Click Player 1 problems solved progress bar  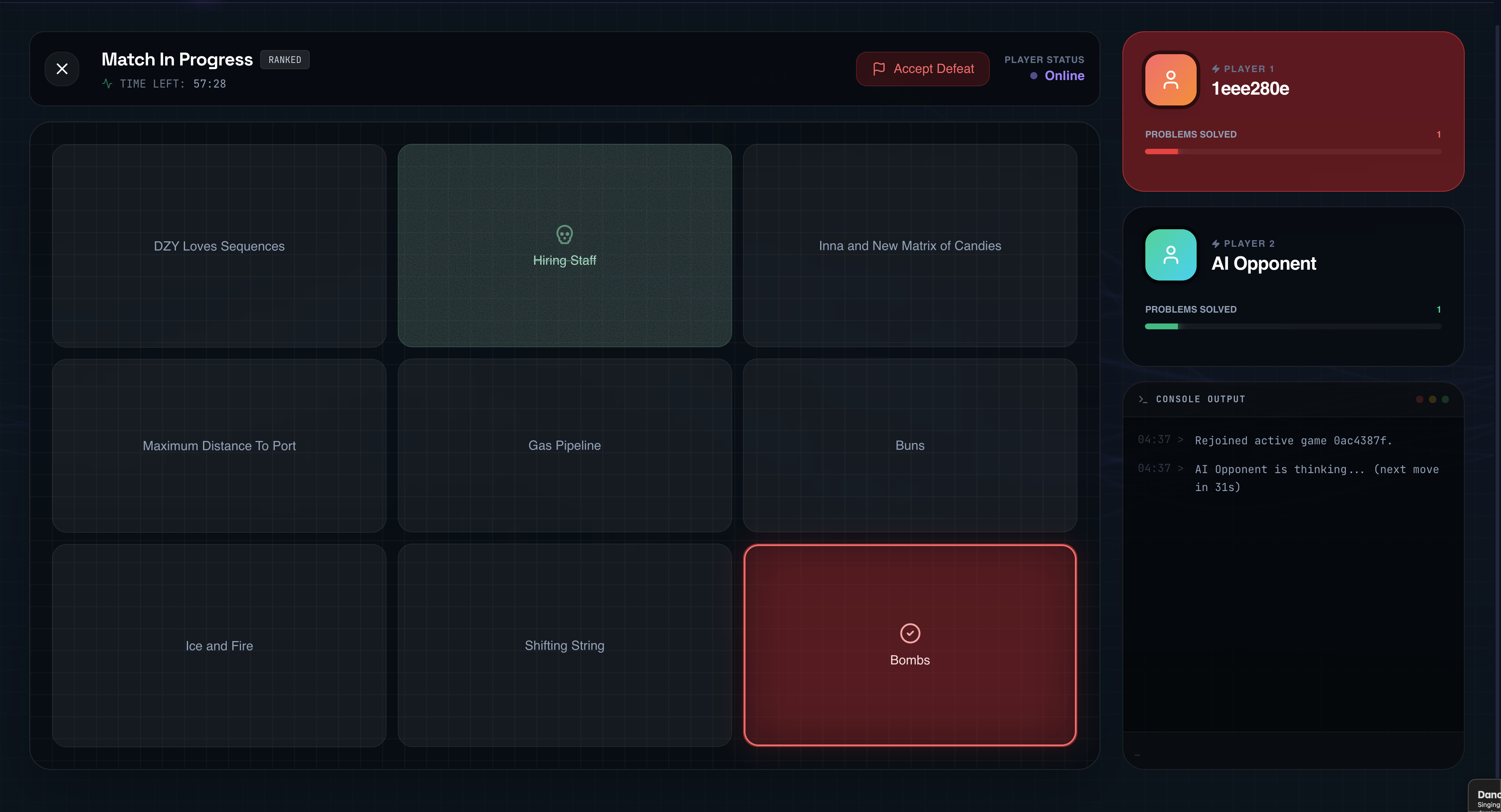[1293, 151]
